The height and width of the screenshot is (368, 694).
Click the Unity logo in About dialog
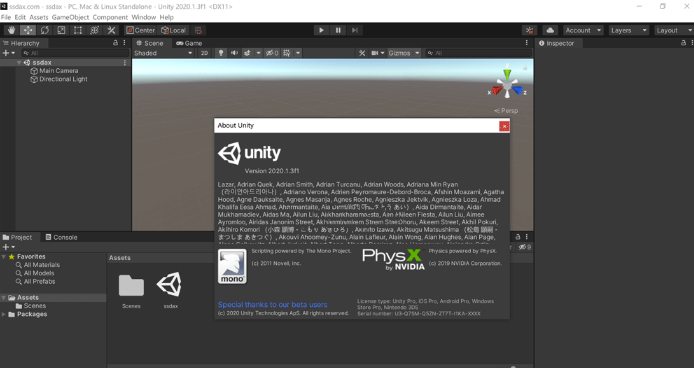(x=250, y=153)
